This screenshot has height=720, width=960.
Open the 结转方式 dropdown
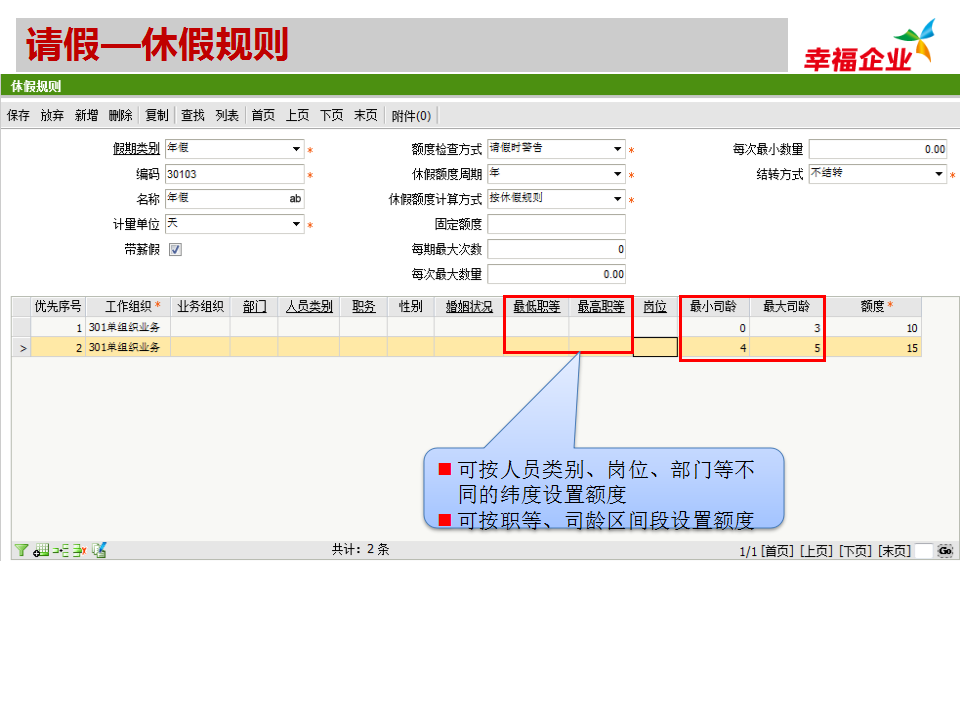point(939,174)
